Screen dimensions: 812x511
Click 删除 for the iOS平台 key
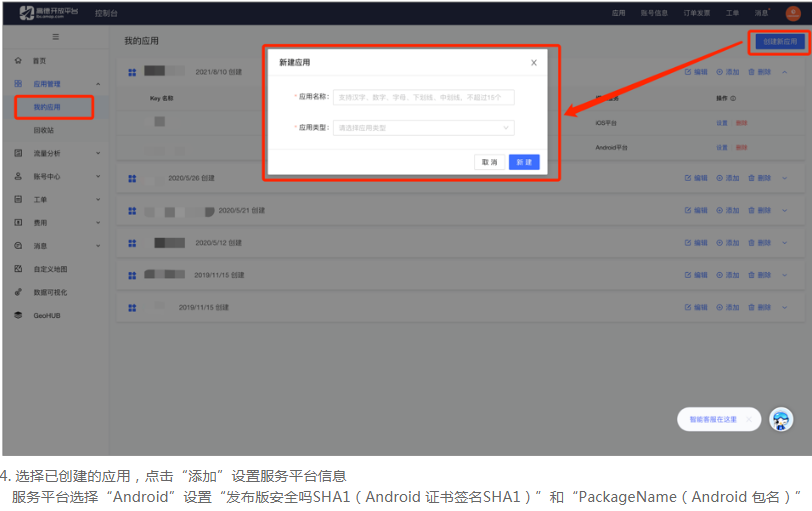click(742, 123)
